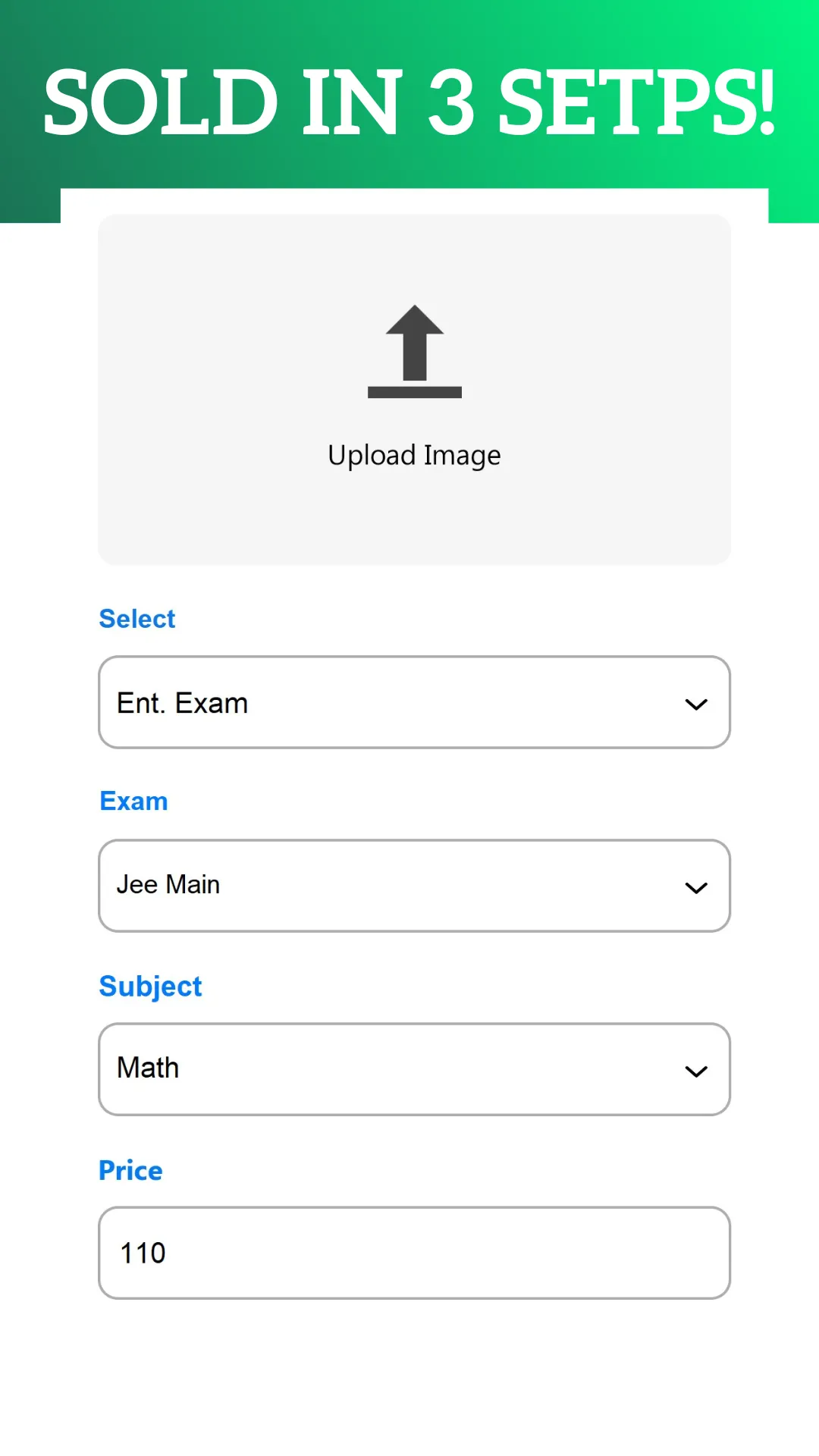
Task: Click the blue Price label
Action: click(130, 1170)
